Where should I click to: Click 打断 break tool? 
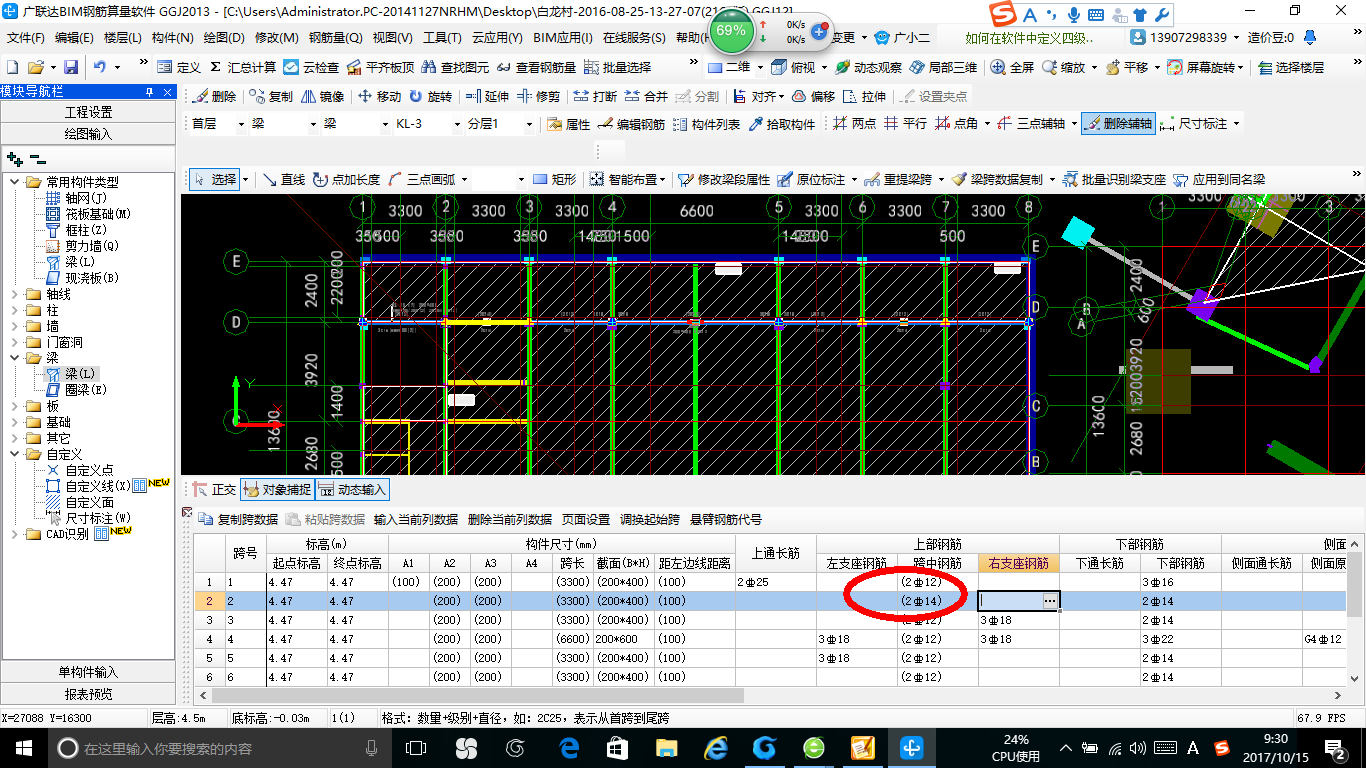click(595, 96)
